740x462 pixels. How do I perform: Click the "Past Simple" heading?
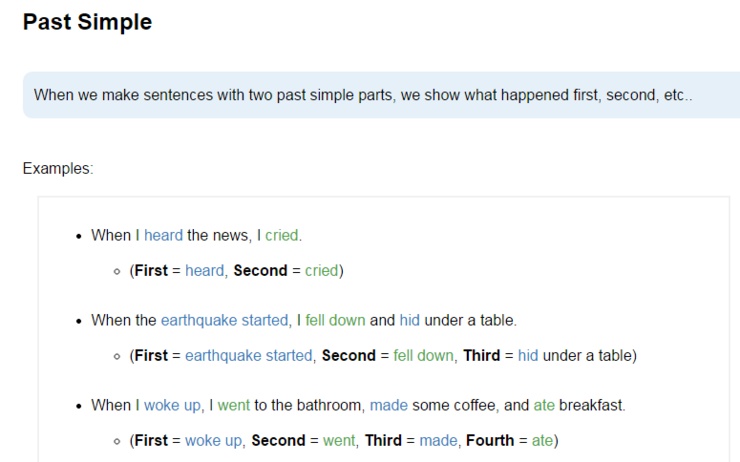[87, 22]
